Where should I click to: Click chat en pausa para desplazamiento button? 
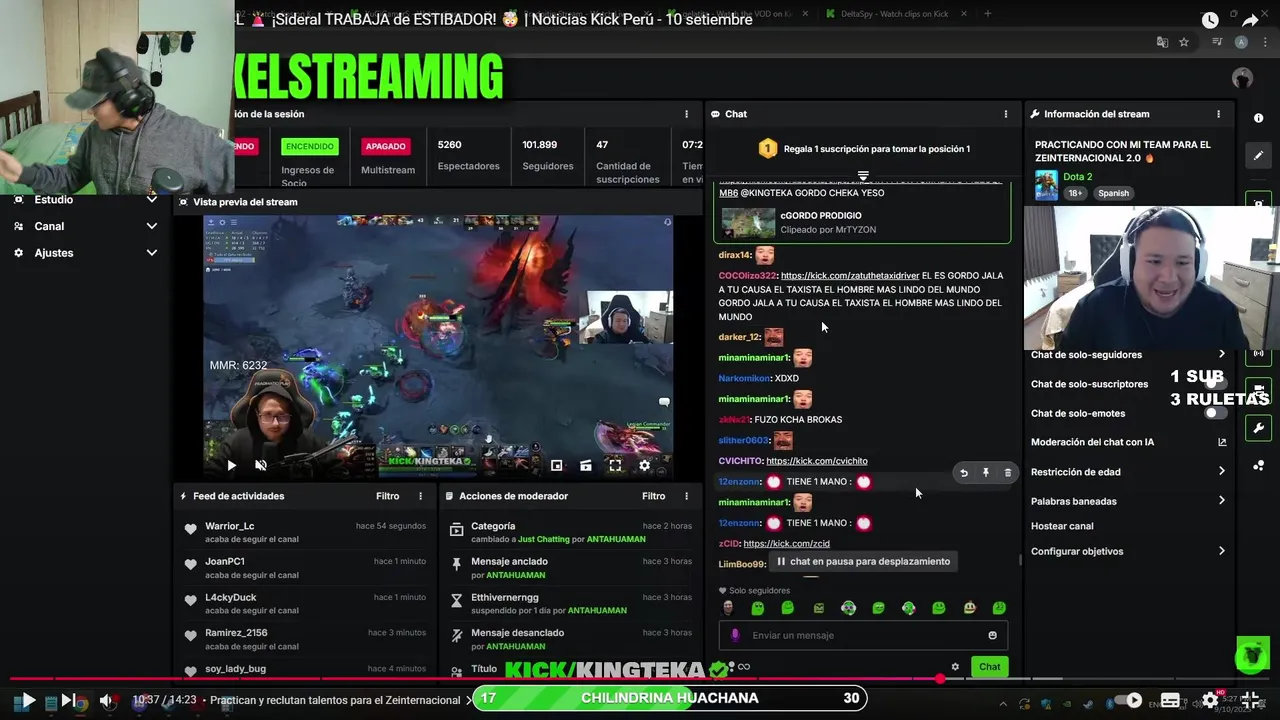863,561
